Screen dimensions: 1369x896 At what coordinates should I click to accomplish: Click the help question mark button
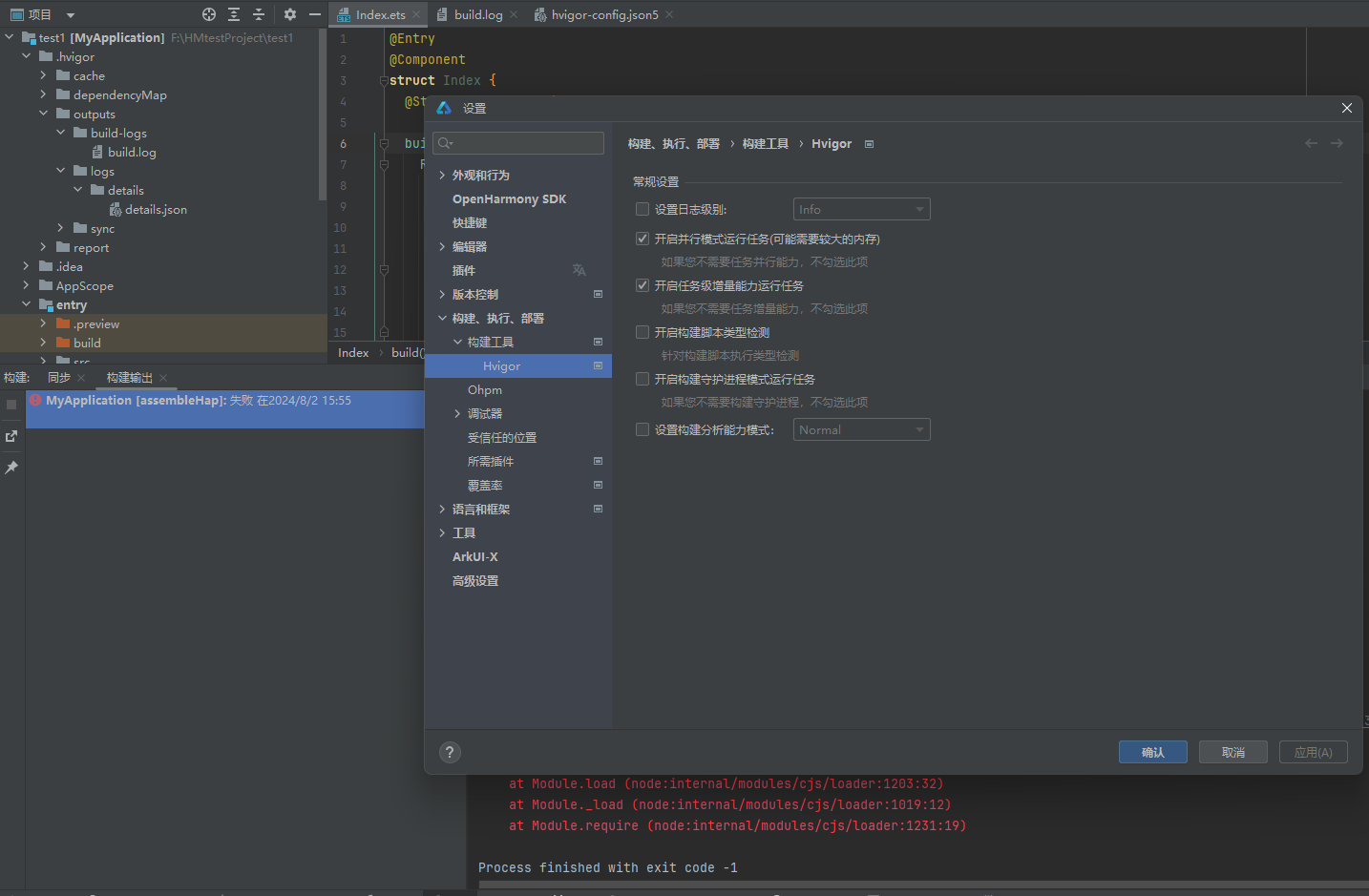450,752
